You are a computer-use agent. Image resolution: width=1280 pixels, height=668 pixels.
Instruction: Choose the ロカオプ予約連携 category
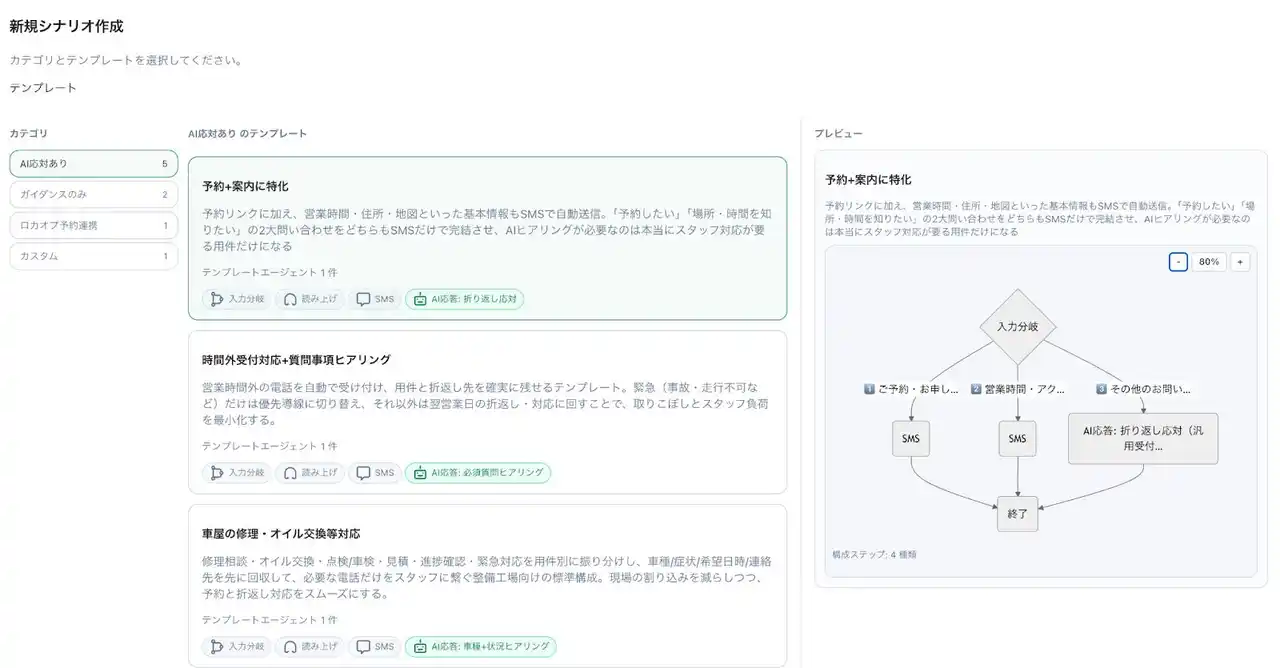pyautogui.click(x=93, y=226)
